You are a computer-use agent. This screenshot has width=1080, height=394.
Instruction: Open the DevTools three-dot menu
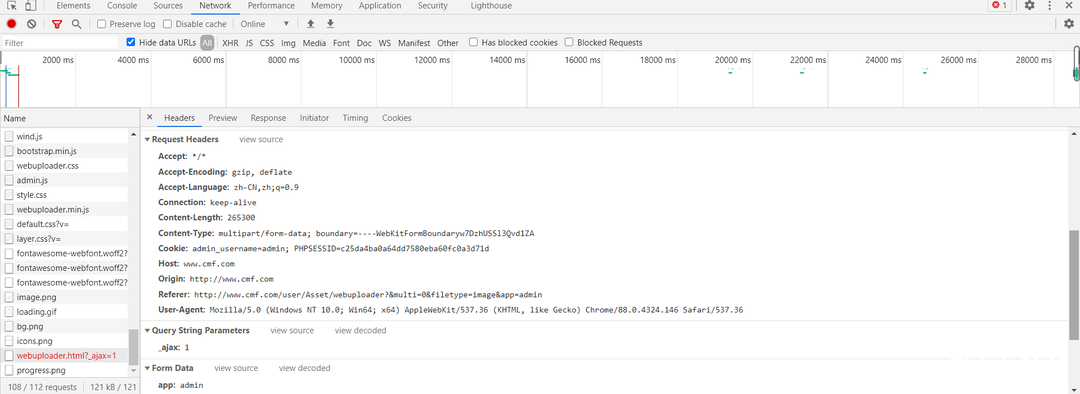point(1050,6)
